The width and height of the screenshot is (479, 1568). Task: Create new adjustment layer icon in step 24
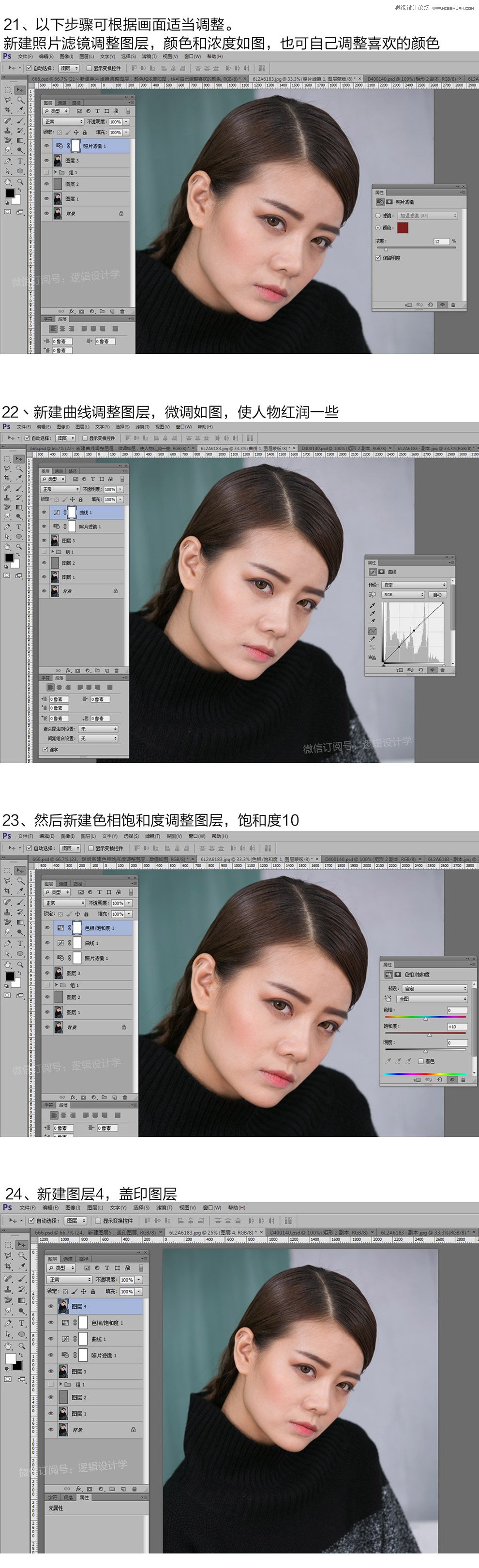point(101,1489)
